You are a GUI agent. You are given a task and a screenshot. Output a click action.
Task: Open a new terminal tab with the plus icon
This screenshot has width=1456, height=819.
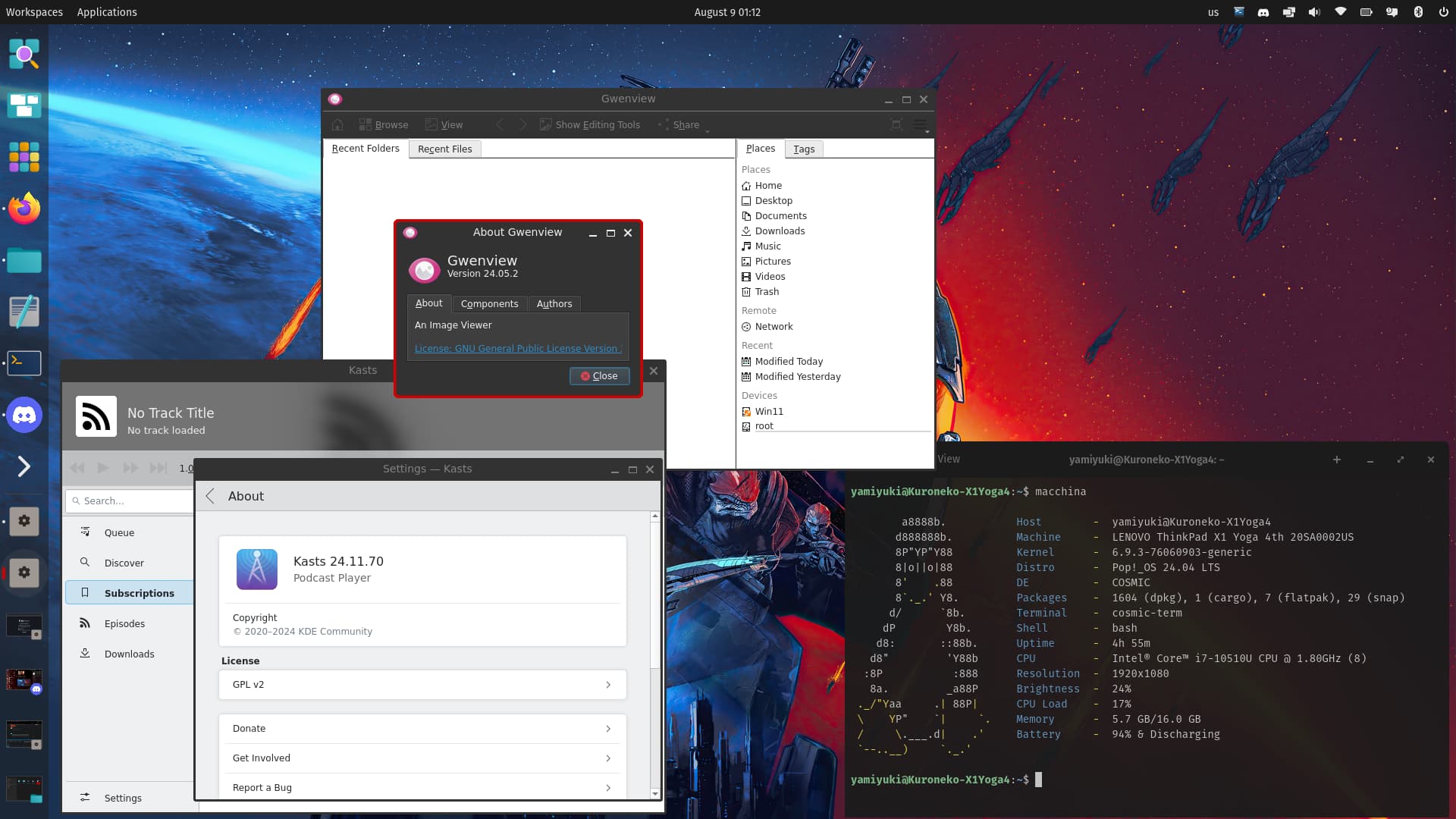tap(1337, 460)
